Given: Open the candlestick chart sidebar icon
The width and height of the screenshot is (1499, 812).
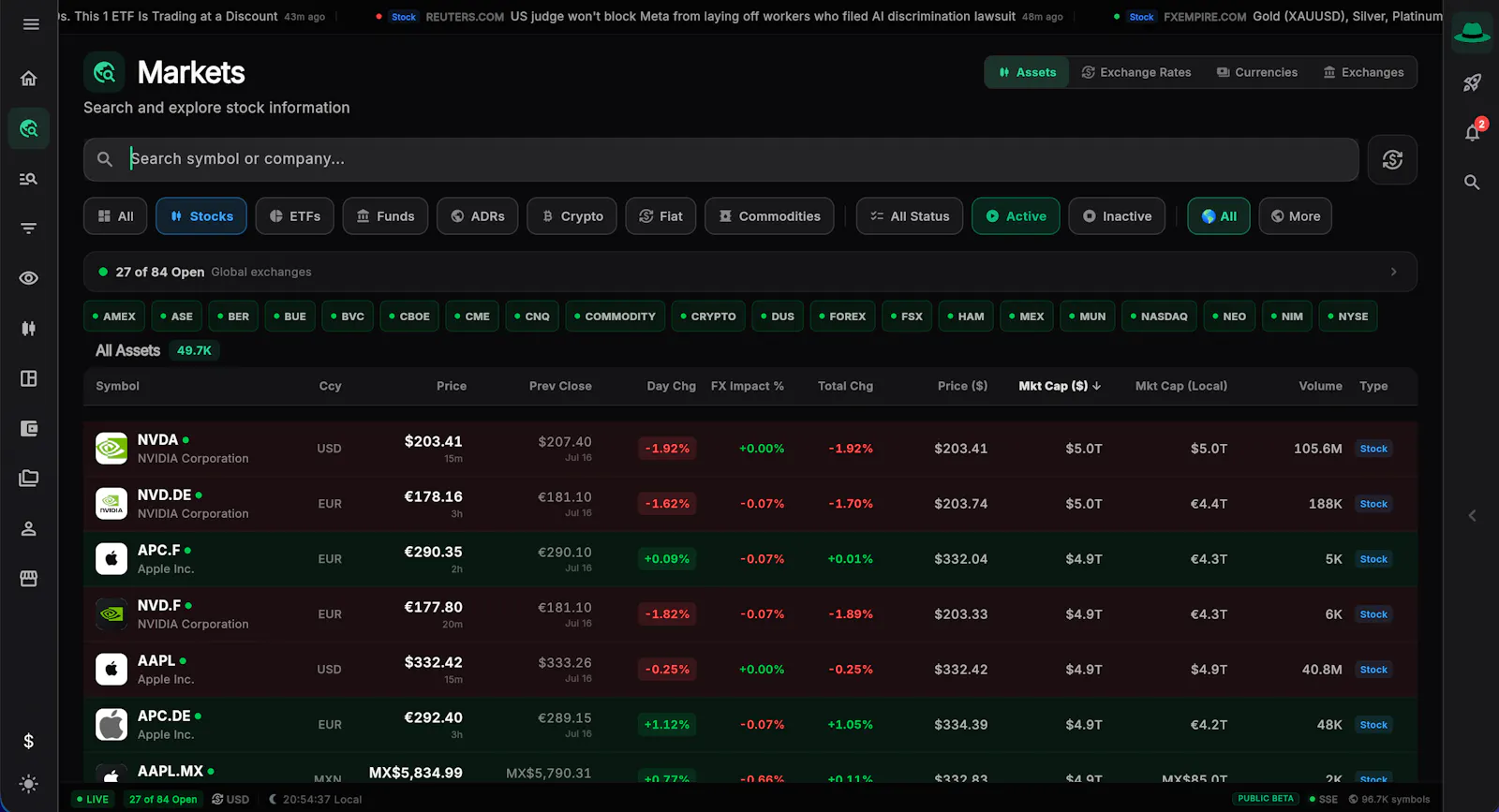Looking at the screenshot, I should [29, 329].
